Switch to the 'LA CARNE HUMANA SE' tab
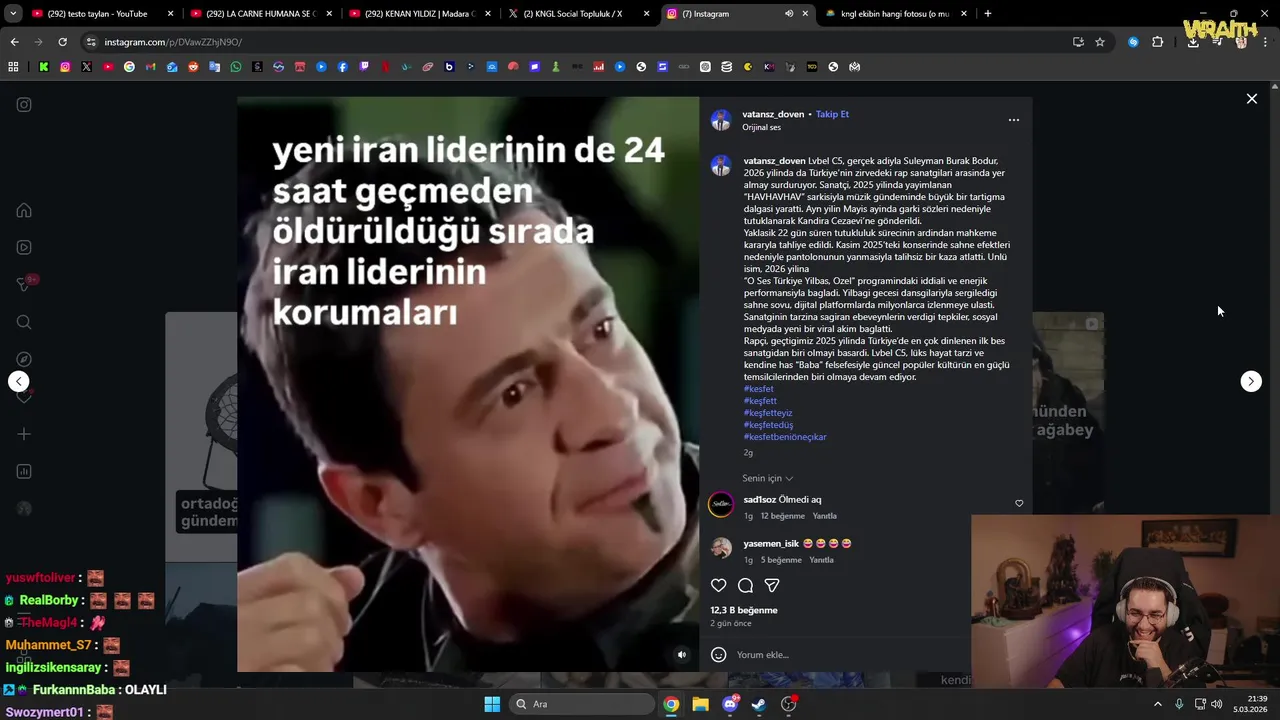This screenshot has height=720, width=1280. click(x=261, y=14)
